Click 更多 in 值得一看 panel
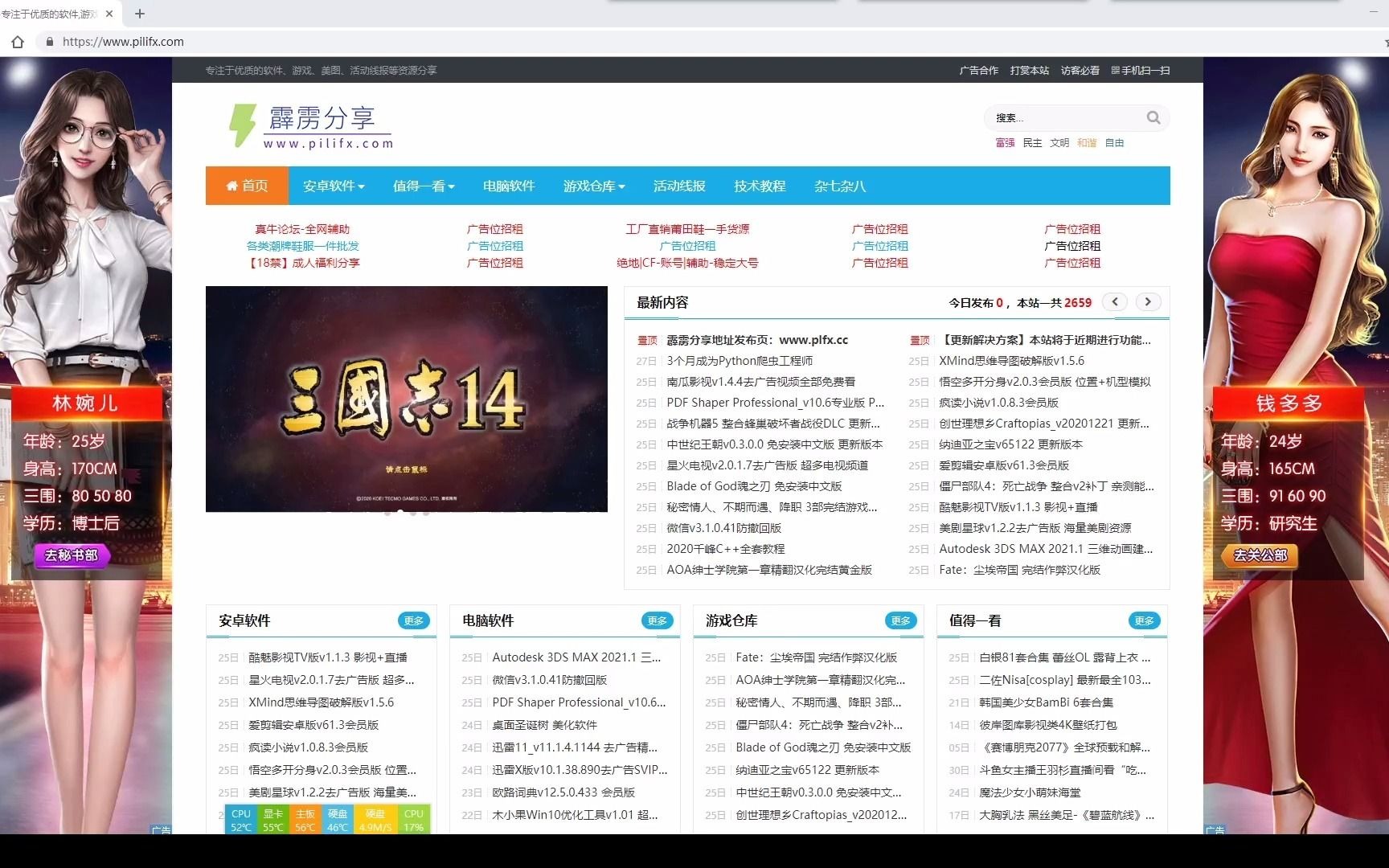The height and width of the screenshot is (868, 1389). [x=1145, y=620]
